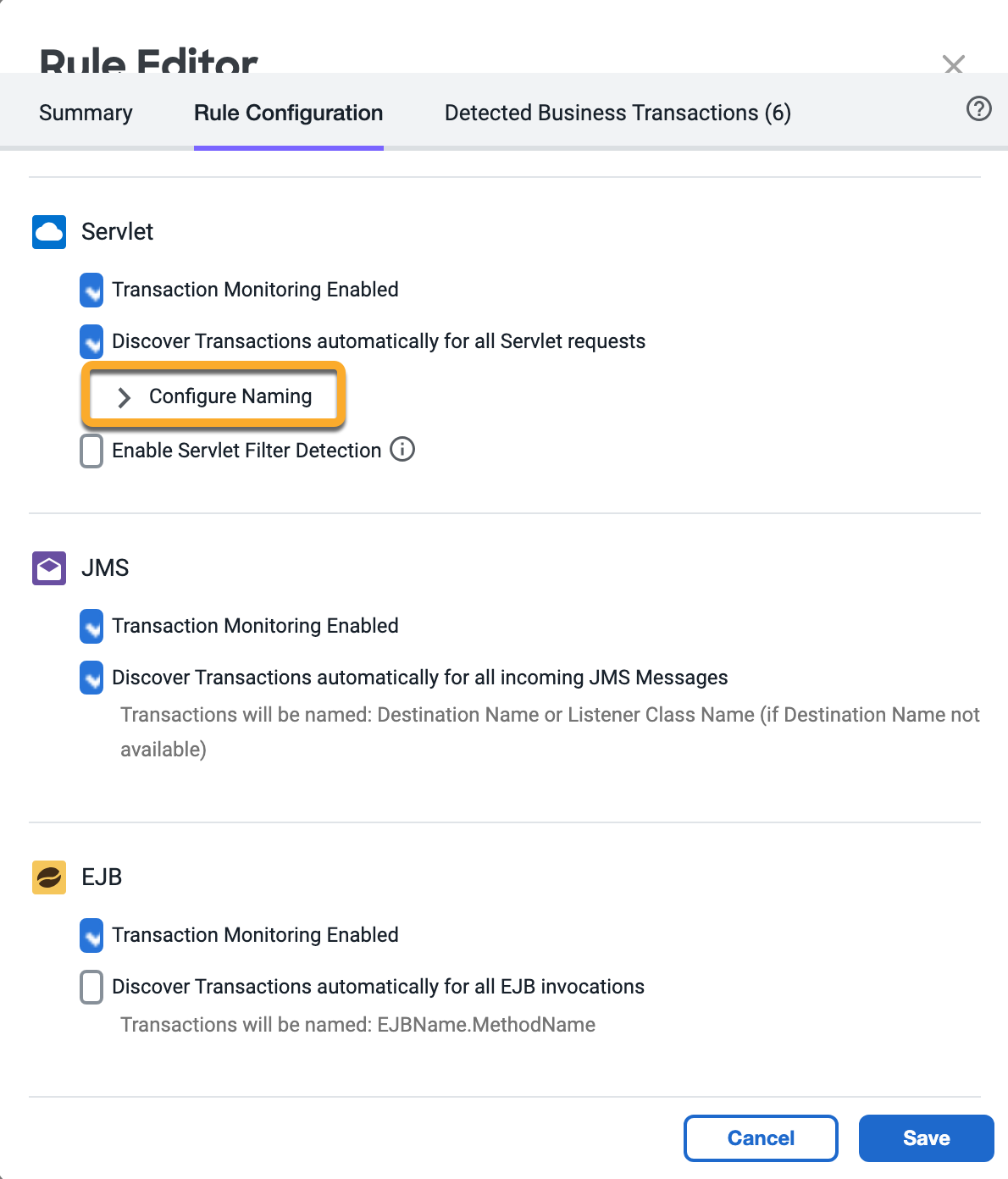Uncheck auto-discover for all Servlet requests
This screenshot has width=1008, height=1179.
click(91, 341)
